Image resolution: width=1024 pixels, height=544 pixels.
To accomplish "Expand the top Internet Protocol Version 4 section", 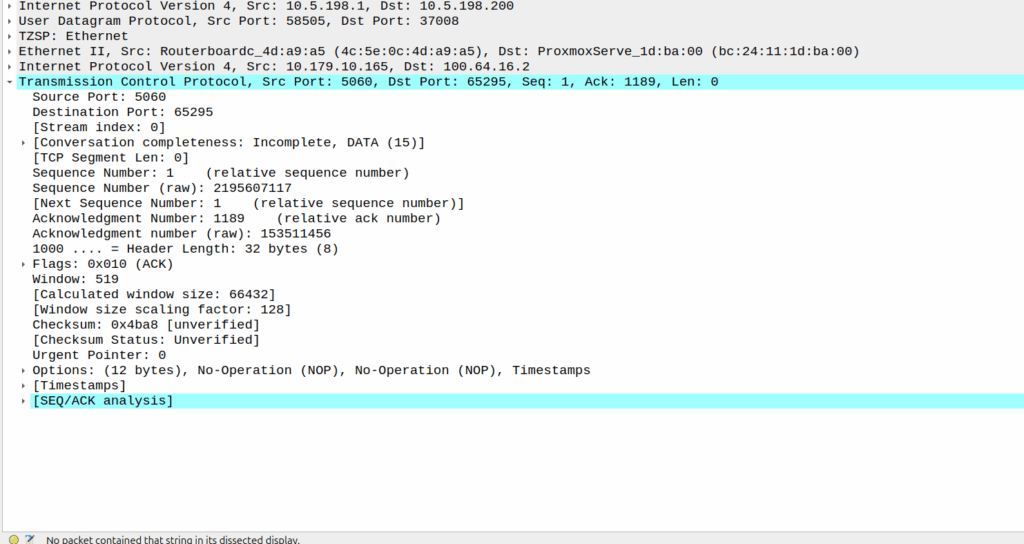I will (9, 6).
